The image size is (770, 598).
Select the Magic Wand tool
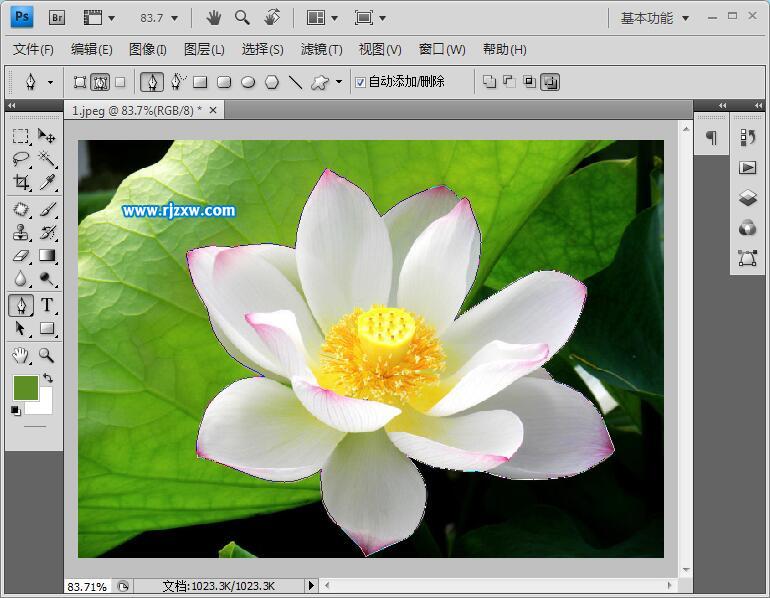[47, 159]
